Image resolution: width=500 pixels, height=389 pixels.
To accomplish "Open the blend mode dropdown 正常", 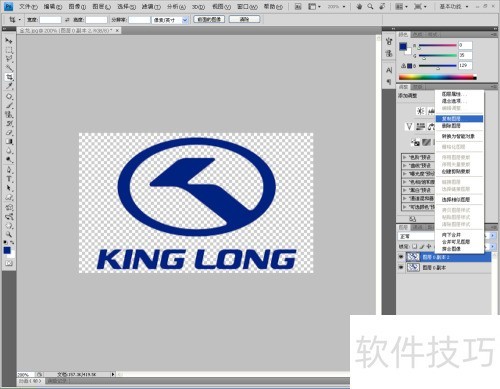I will pyautogui.click(x=417, y=236).
